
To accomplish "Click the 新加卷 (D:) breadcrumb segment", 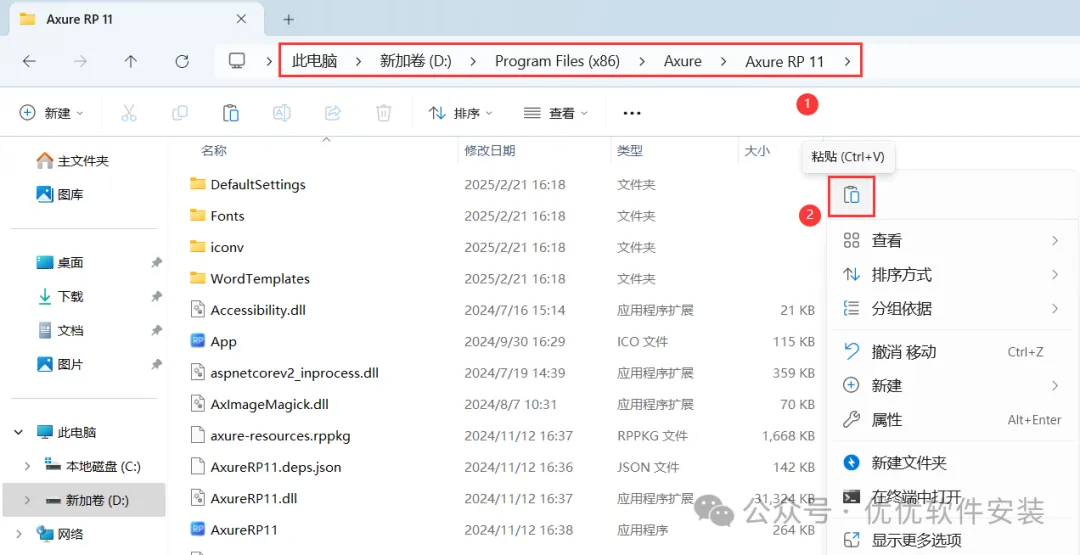I will (415, 61).
